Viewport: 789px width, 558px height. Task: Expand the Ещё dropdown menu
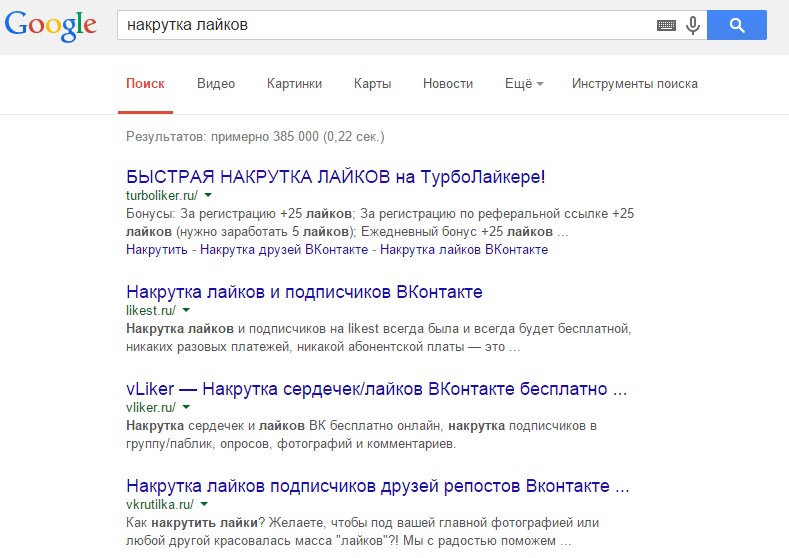tap(524, 84)
